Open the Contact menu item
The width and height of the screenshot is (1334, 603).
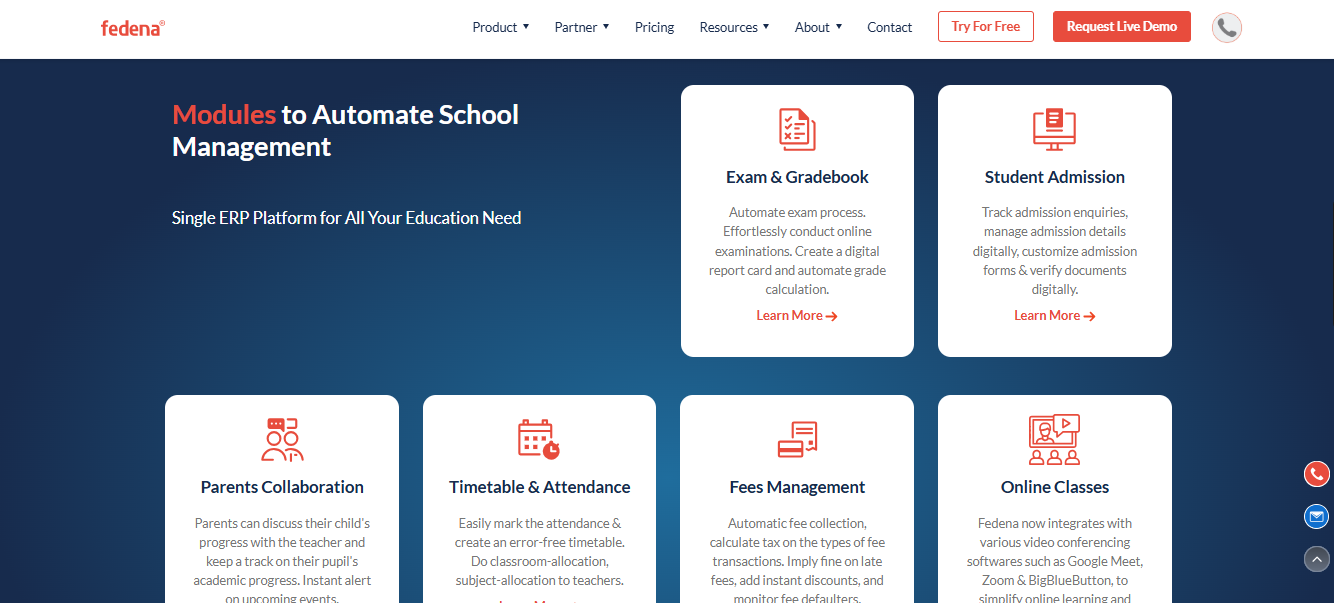coord(889,27)
